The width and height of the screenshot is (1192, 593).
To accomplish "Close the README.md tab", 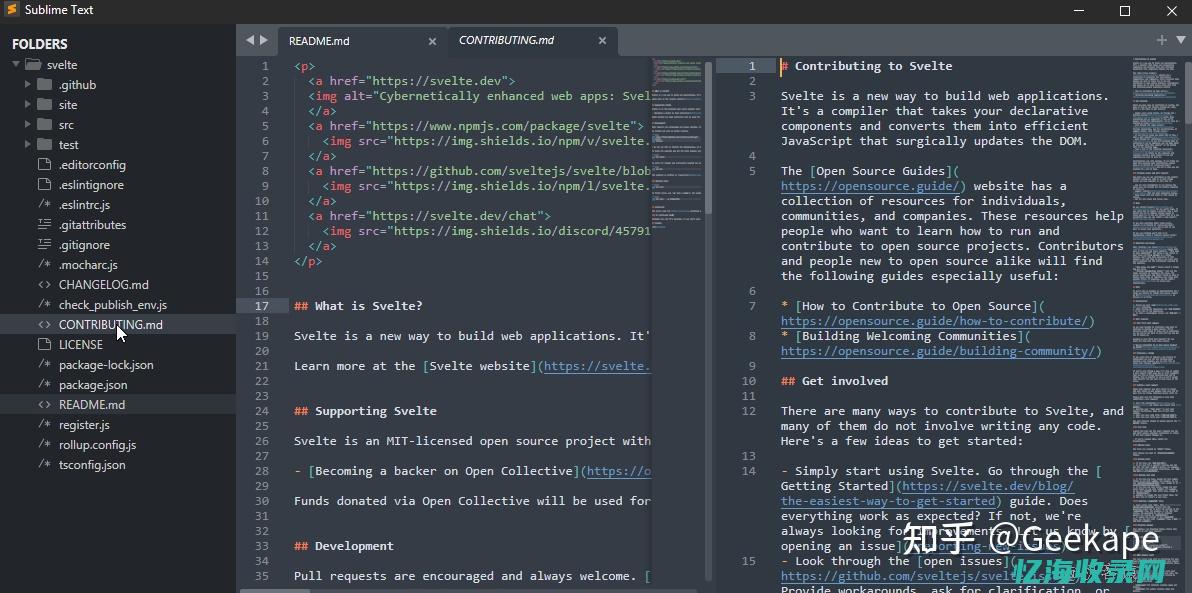I will 433,41.
